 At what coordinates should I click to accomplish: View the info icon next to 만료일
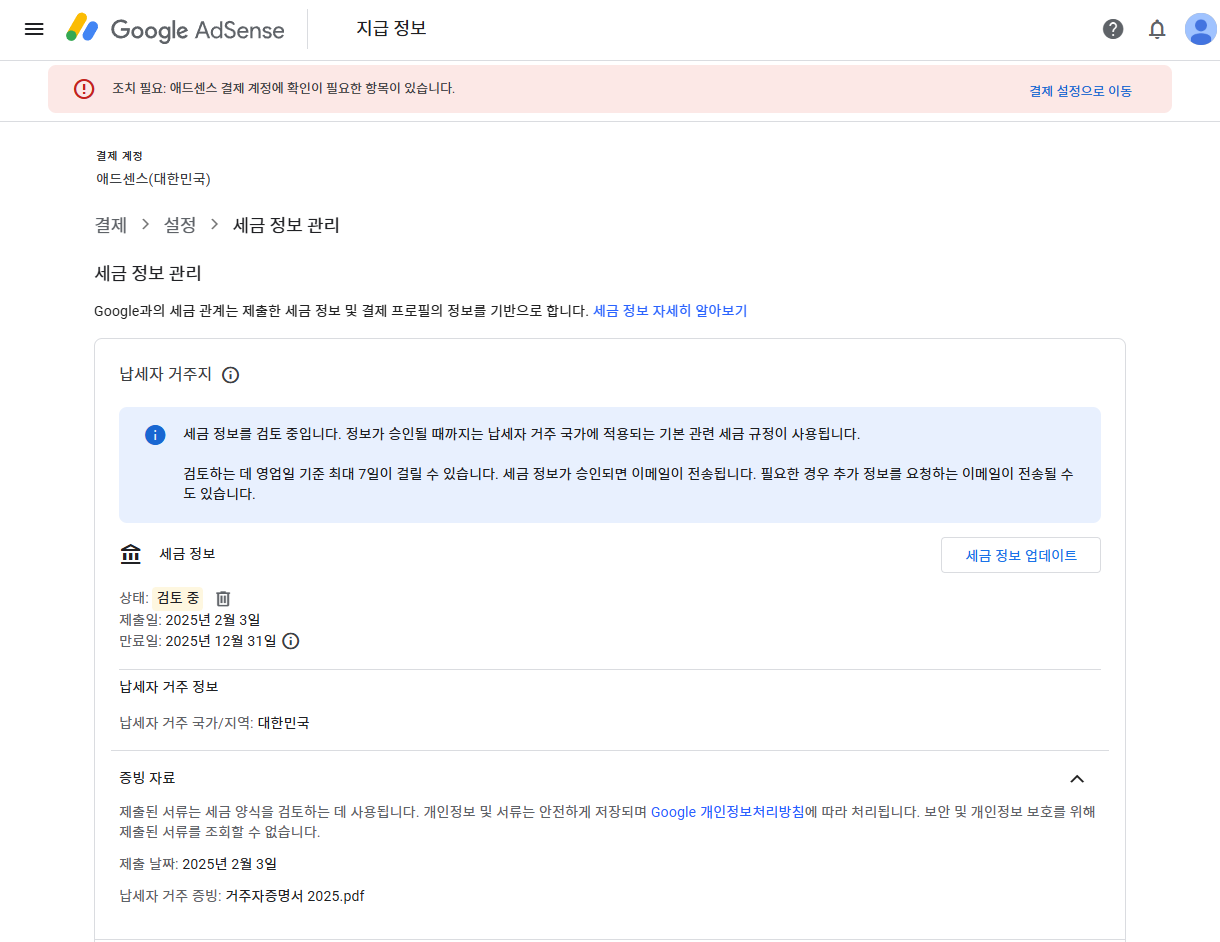click(x=290, y=641)
